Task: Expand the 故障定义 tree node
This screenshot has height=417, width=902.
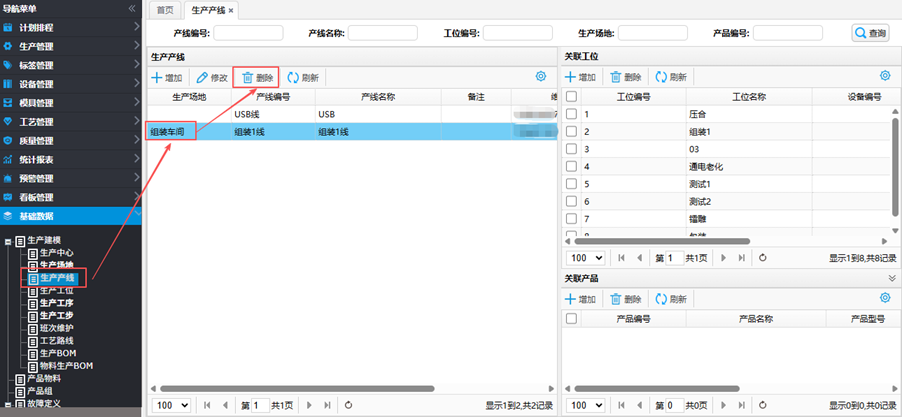Action: tap(8, 404)
